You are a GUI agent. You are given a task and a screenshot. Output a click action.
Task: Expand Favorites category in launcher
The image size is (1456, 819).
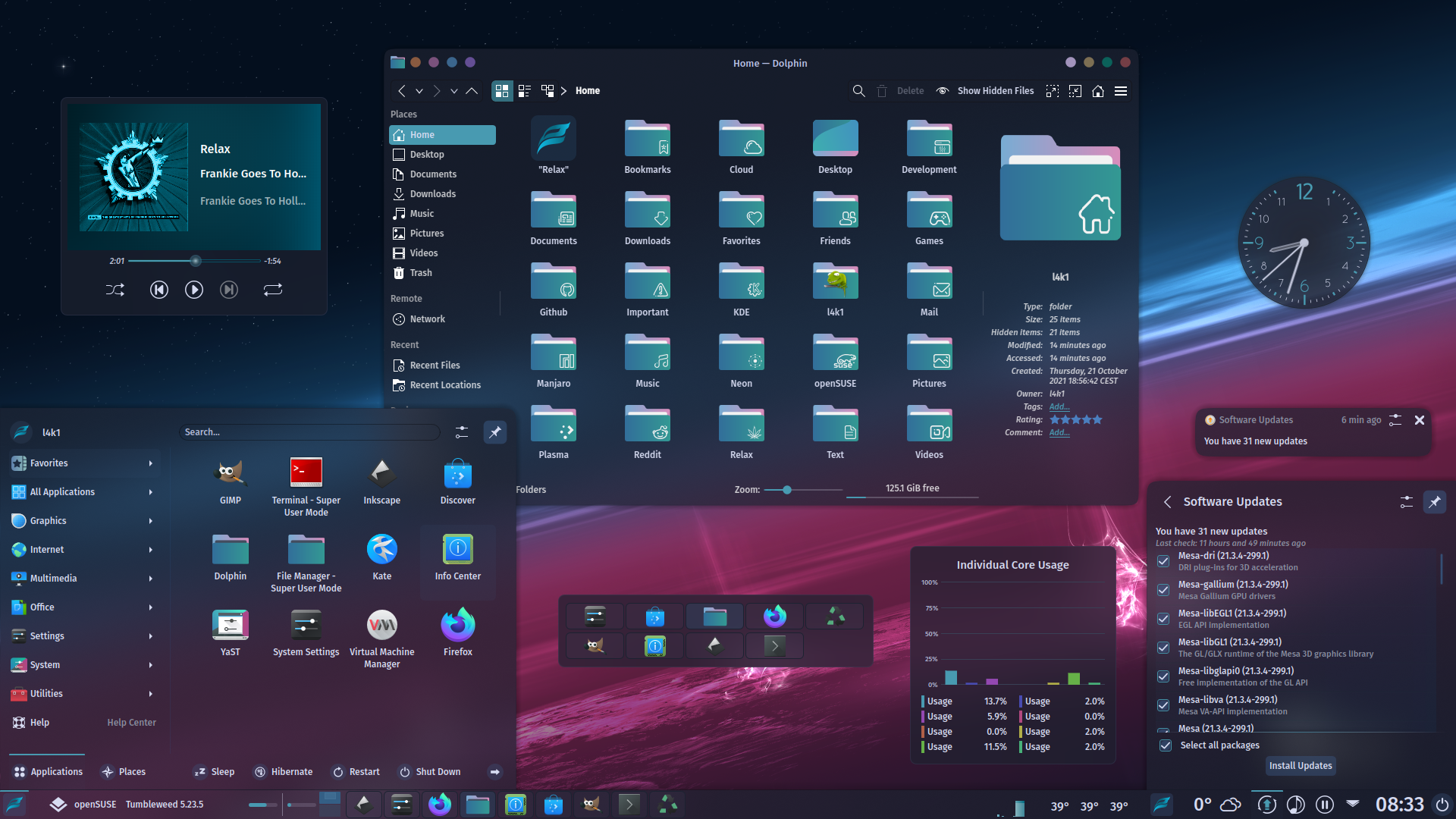coord(85,463)
